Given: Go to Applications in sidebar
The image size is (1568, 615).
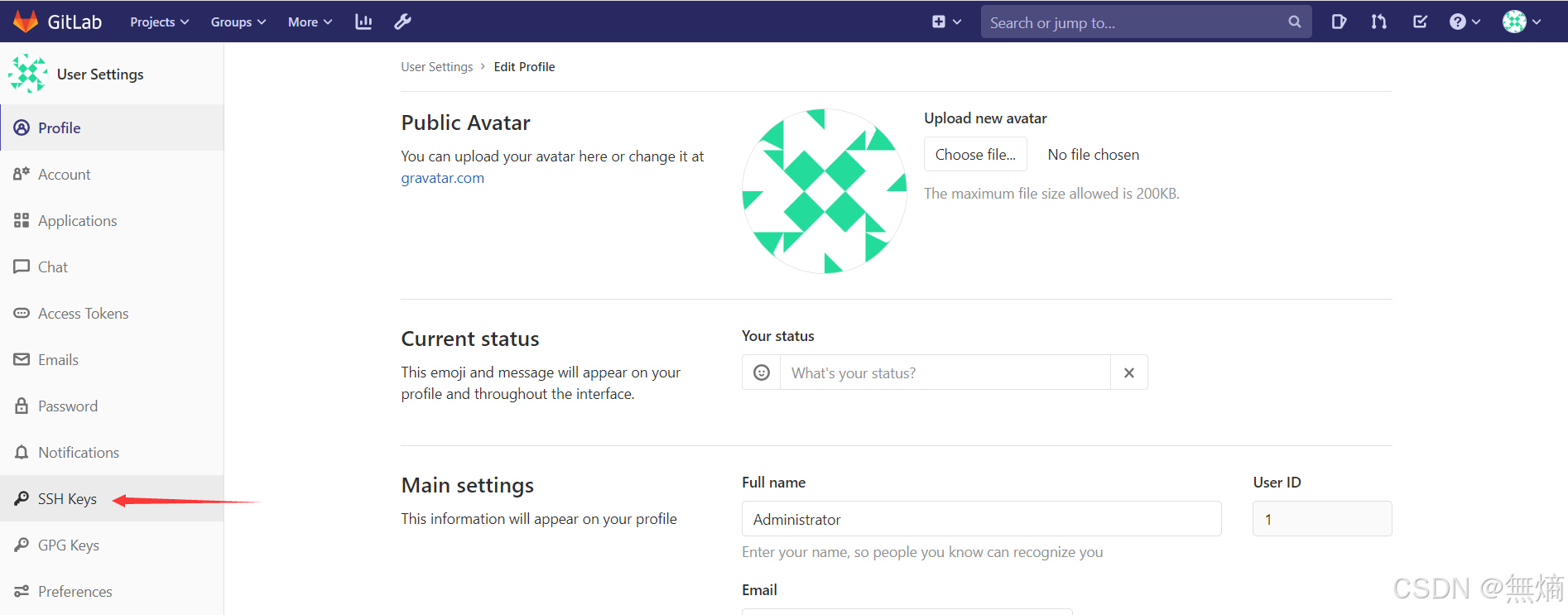Looking at the screenshot, I should 112,220.
